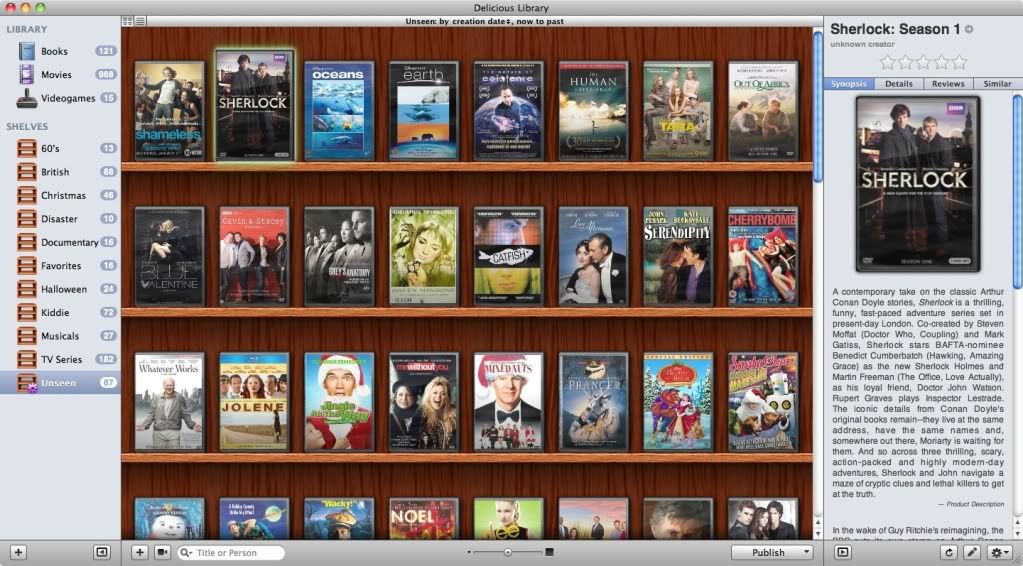Select the Gavin & Stacey cover

coord(254,256)
